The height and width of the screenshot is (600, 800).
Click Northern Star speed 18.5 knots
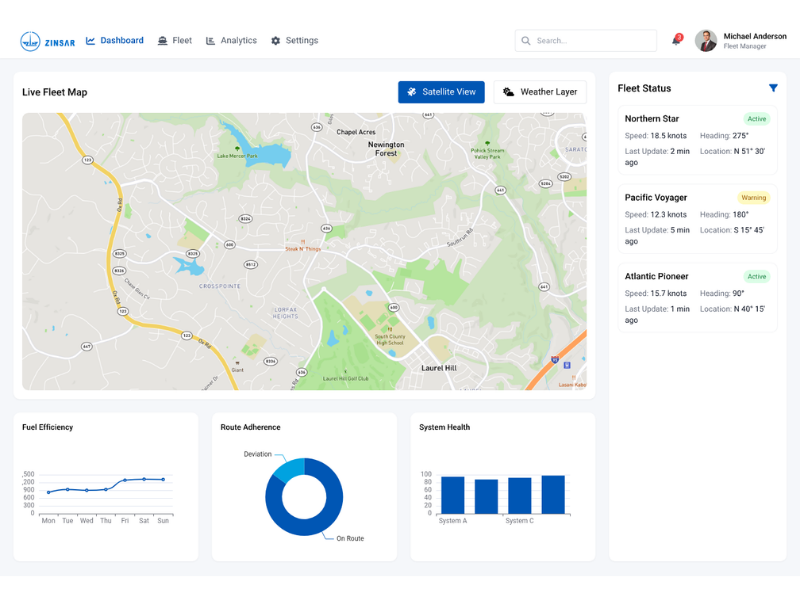[656, 136]
